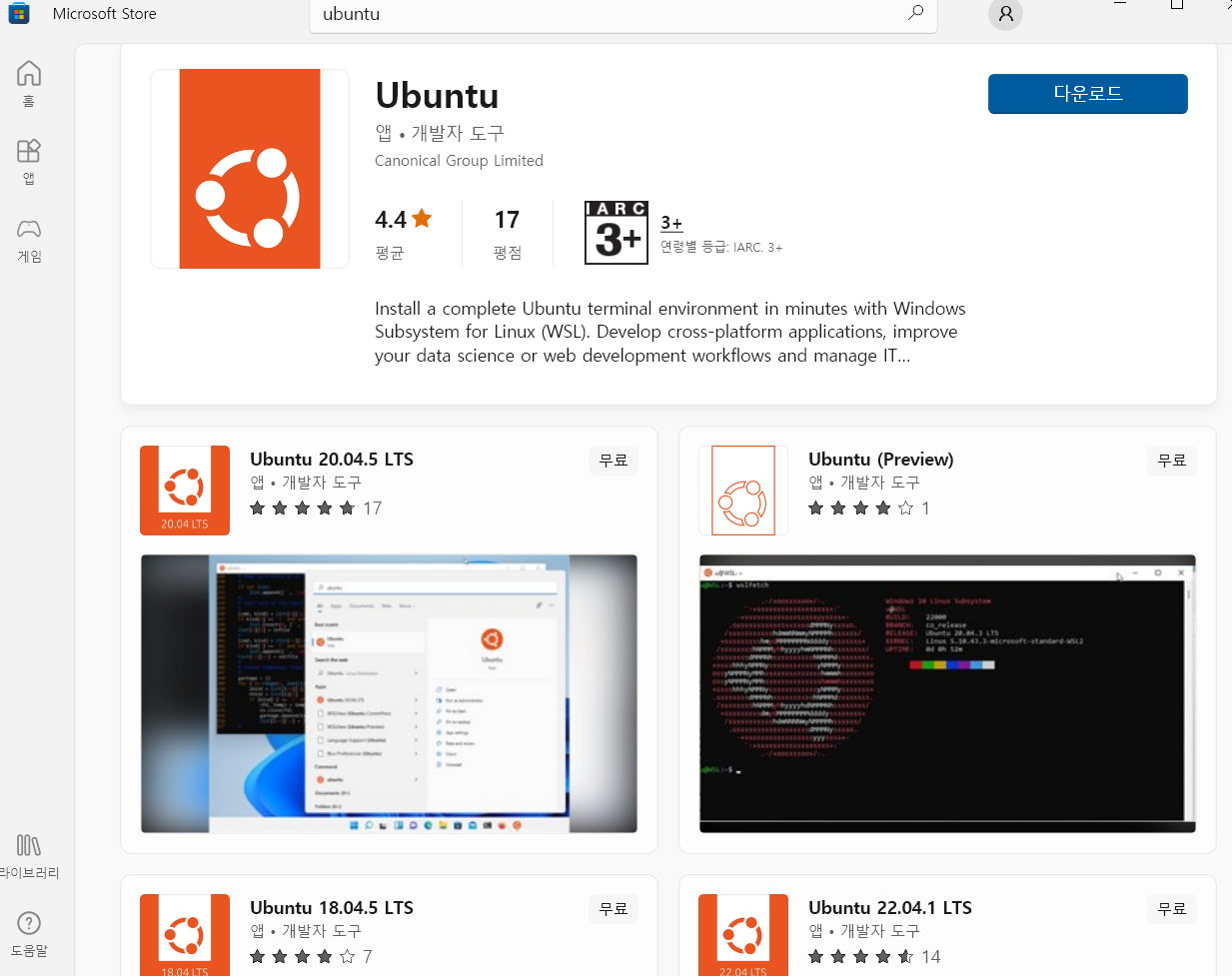1232x976 pixels.
Task: Click the star rating of Ubuntu 22.04.1 LTS
Action: click(x=861, y=957)
